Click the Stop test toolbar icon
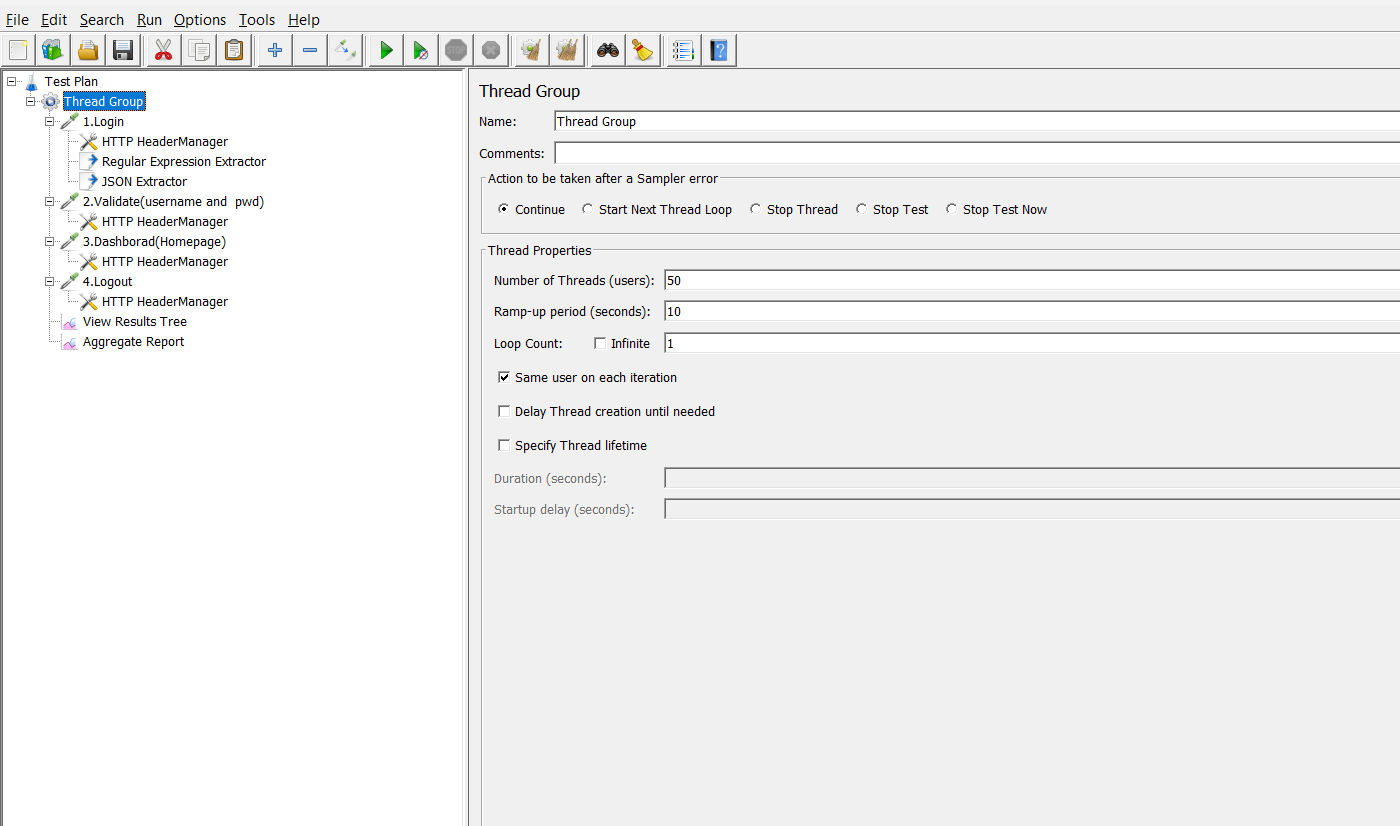This screenshot has height=826, width=1400. (x=456, y=49)
